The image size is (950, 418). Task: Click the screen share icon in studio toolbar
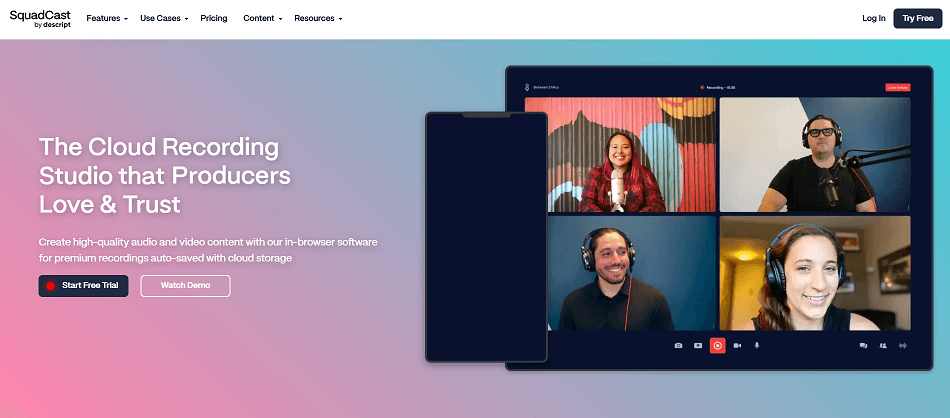698,345
